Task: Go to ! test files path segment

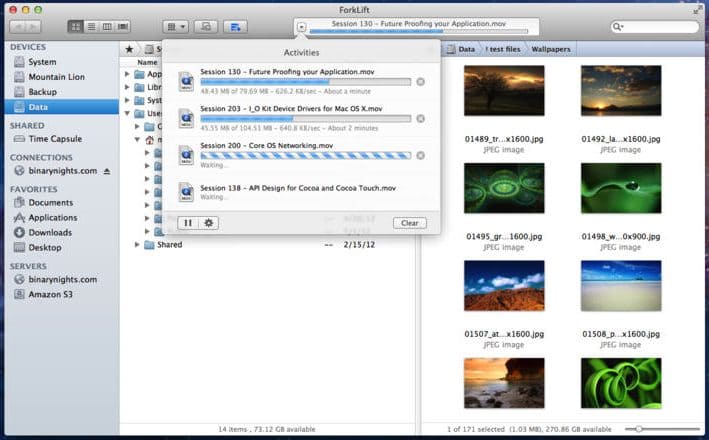Action: pos(503,49)
